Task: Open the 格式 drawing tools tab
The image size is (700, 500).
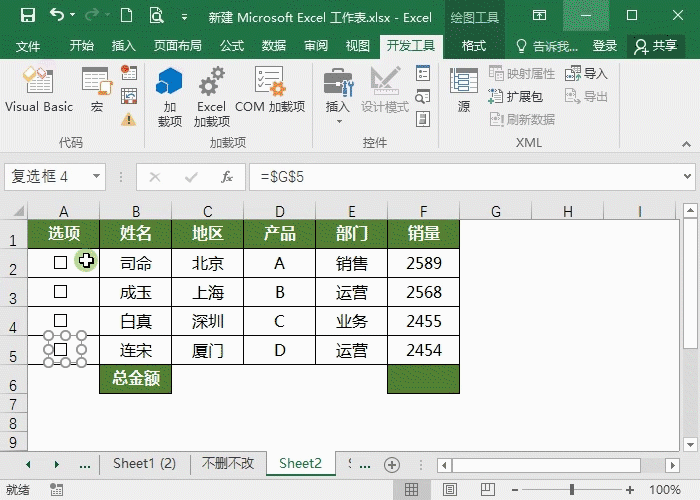Action: (x=474, y=46)
